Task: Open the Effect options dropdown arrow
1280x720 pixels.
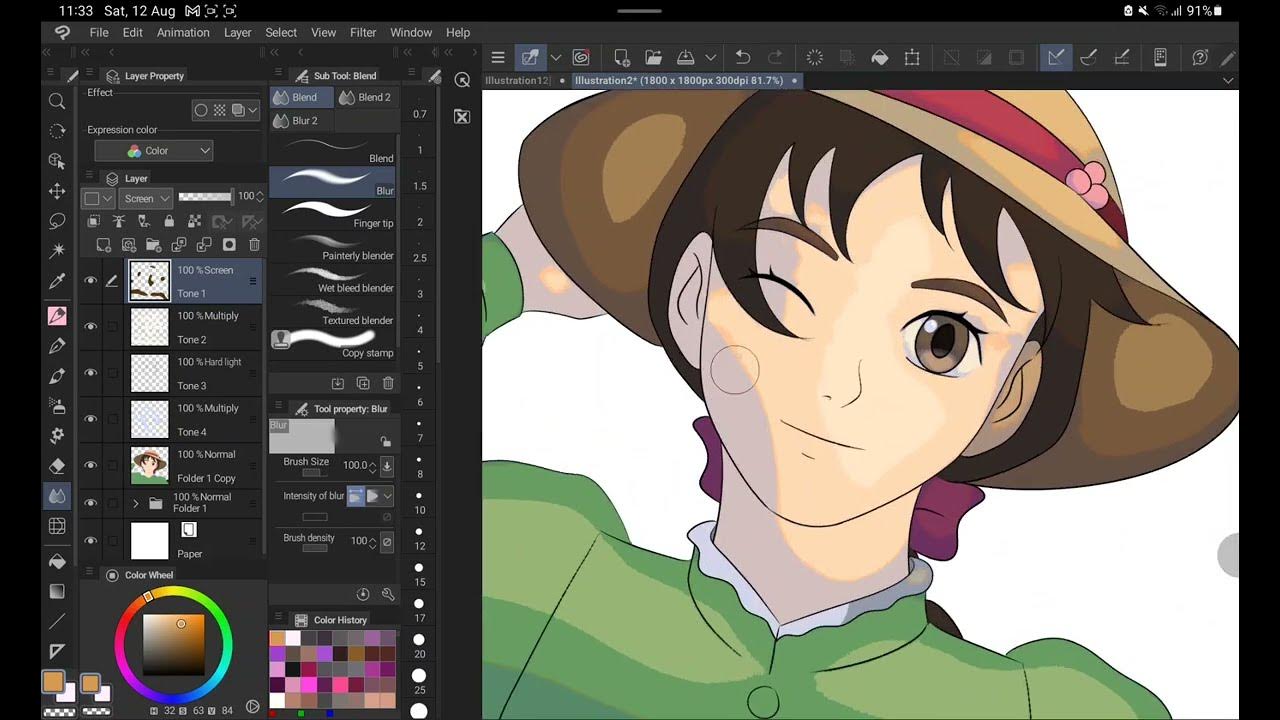Action: 254,110
